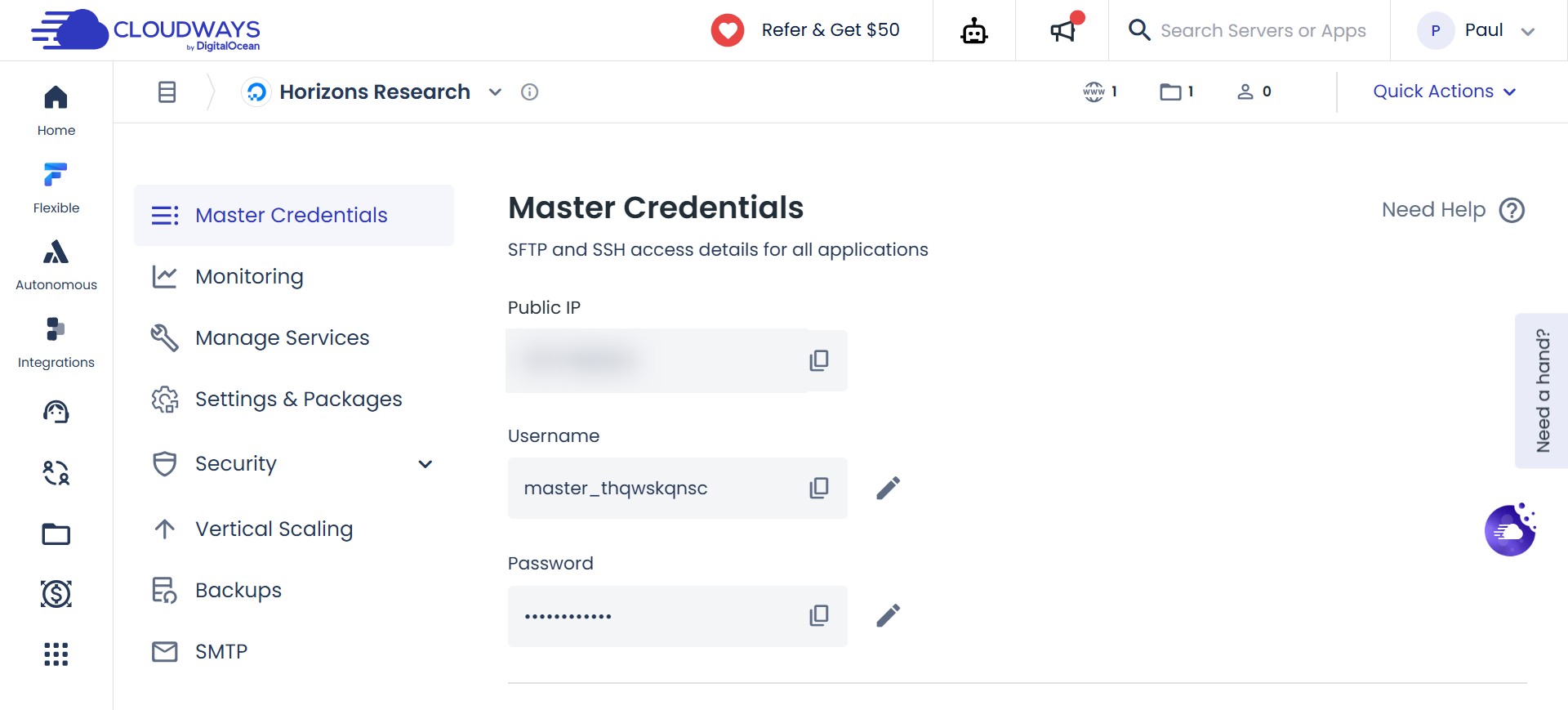Click the Cloudways logo
The width and height of the screenshot is (1568, 710).
tap(145, 30)
